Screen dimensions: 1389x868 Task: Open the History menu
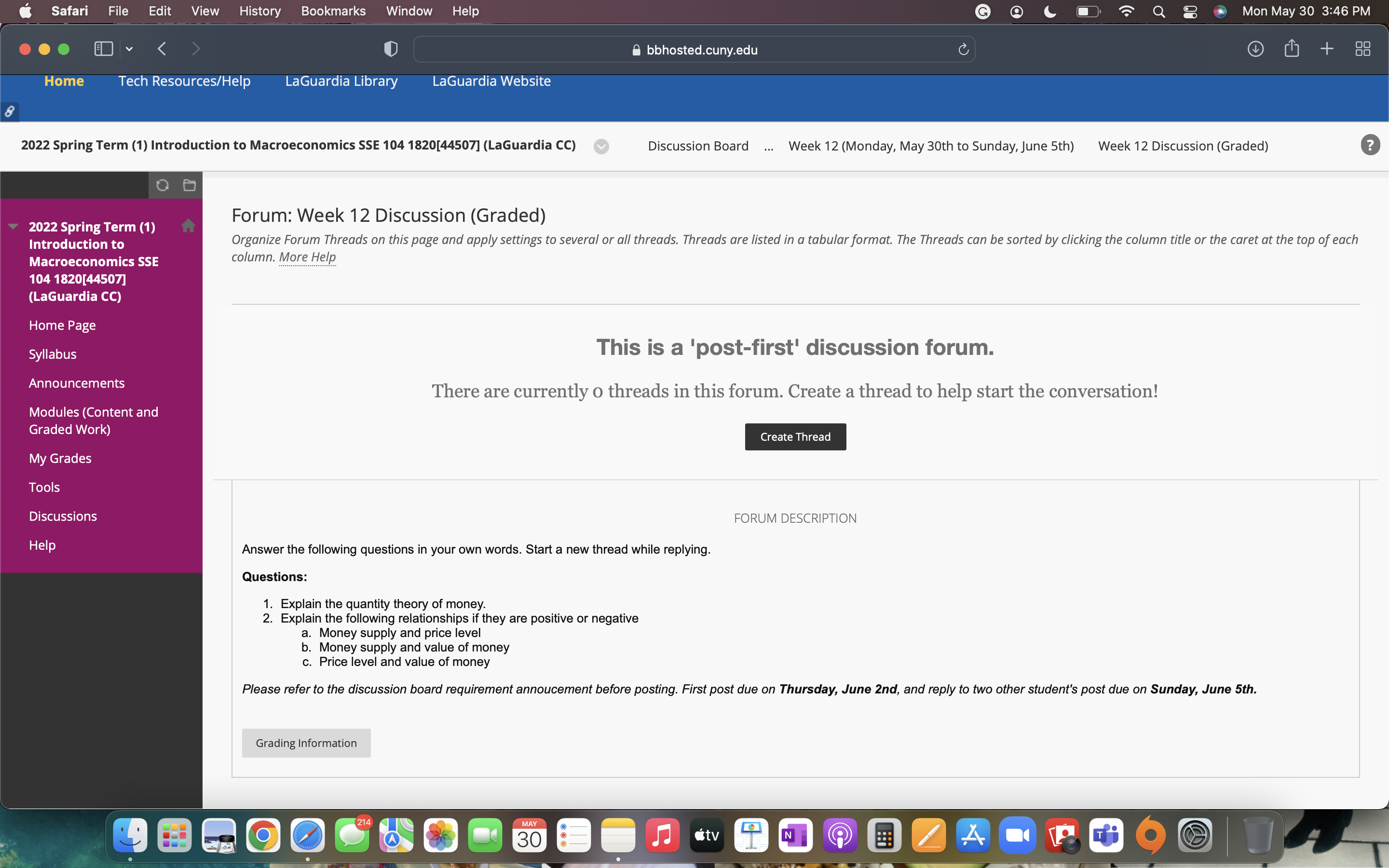point(259,11)
